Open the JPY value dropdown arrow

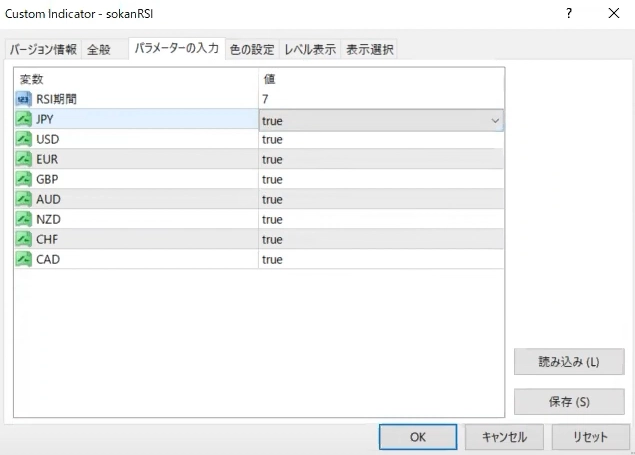(495, 121)
